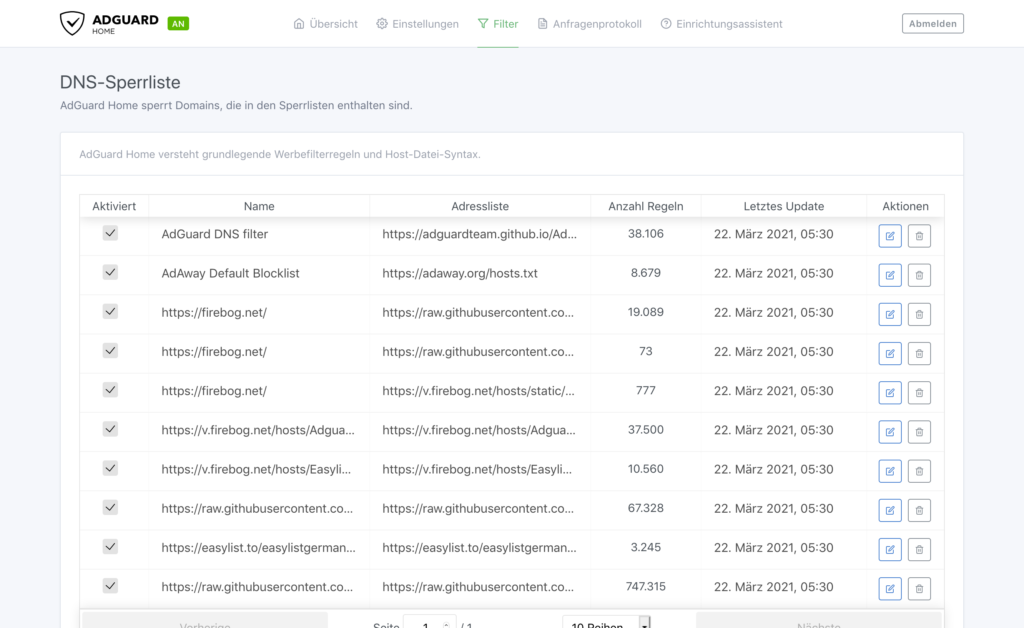Uncheck the AdAway Default Blocklist checkbox
The image size is (1024, 628).
point(110,272)
